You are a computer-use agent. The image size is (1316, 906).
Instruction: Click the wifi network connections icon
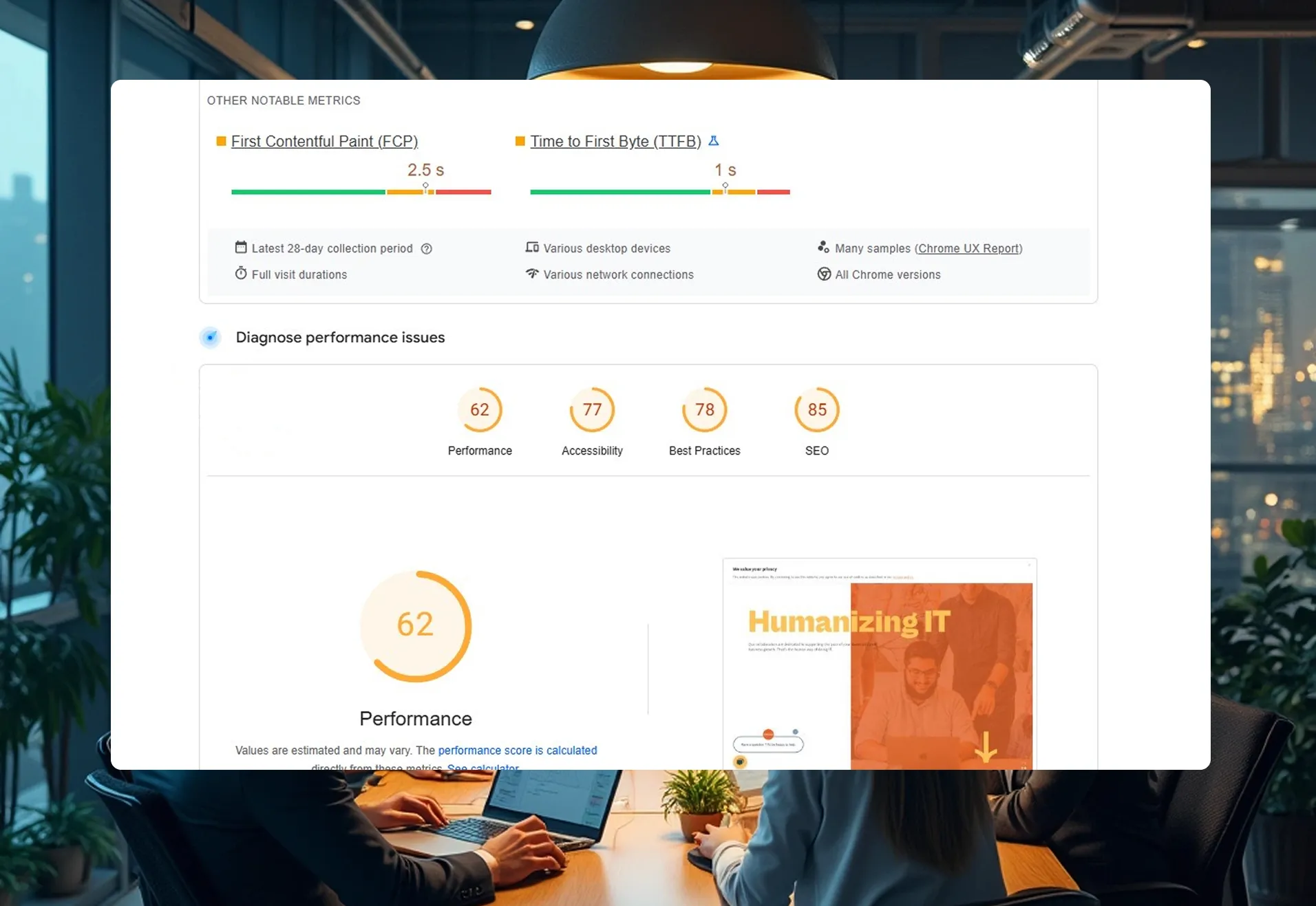pos(532,274)
